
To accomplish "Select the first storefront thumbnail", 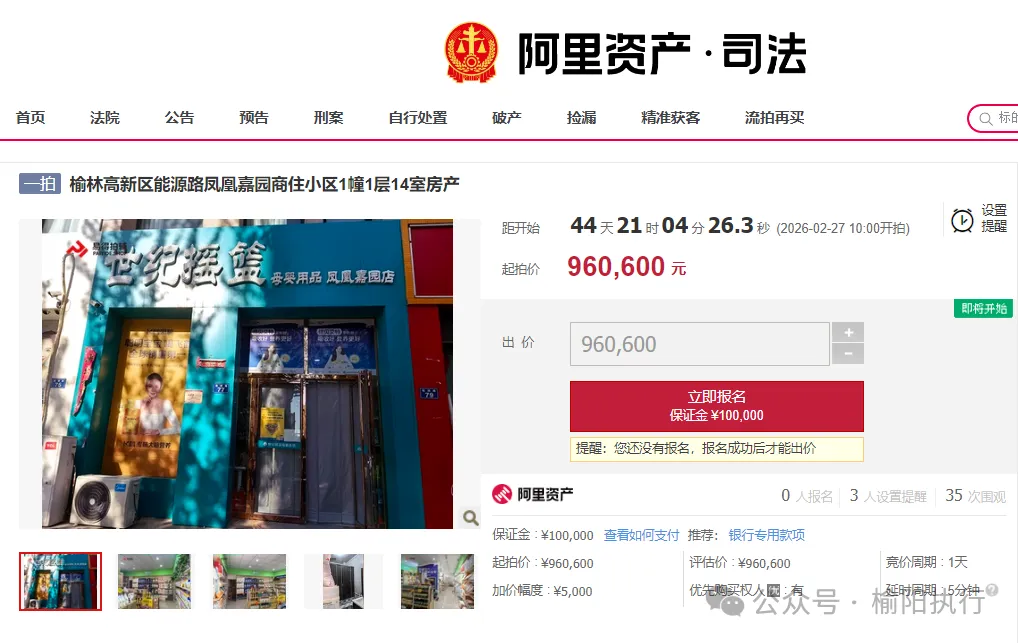I will coord(60,581).
